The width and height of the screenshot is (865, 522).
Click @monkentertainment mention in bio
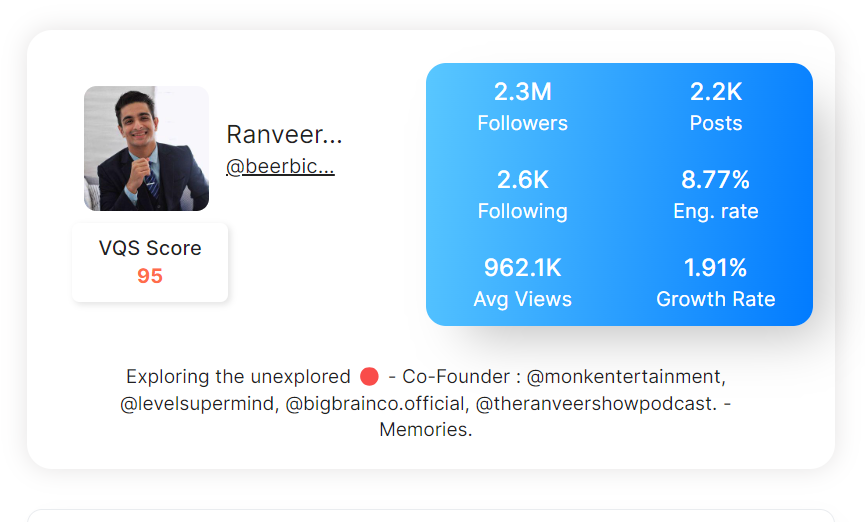click(x=626, y=376)
